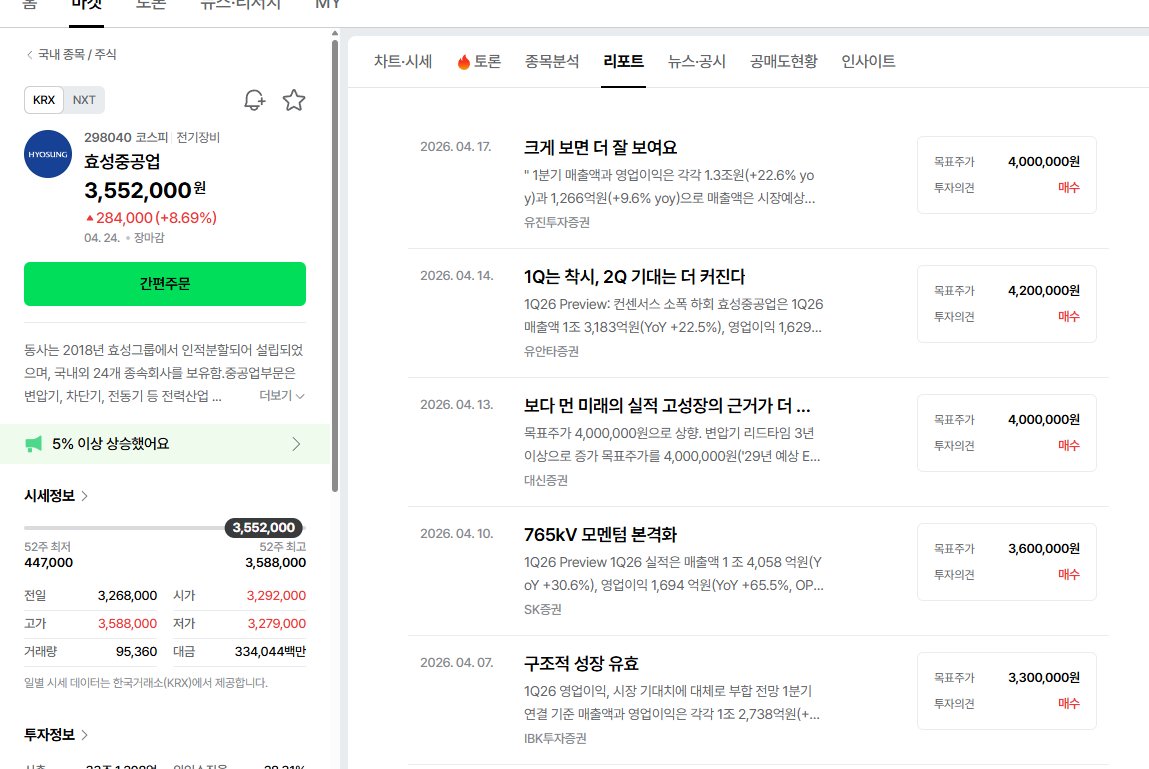The width and height of the screenshot is (1149, 769).
Task: Open the 뉴스·공시 tab
Action: (x=697, y=62)
